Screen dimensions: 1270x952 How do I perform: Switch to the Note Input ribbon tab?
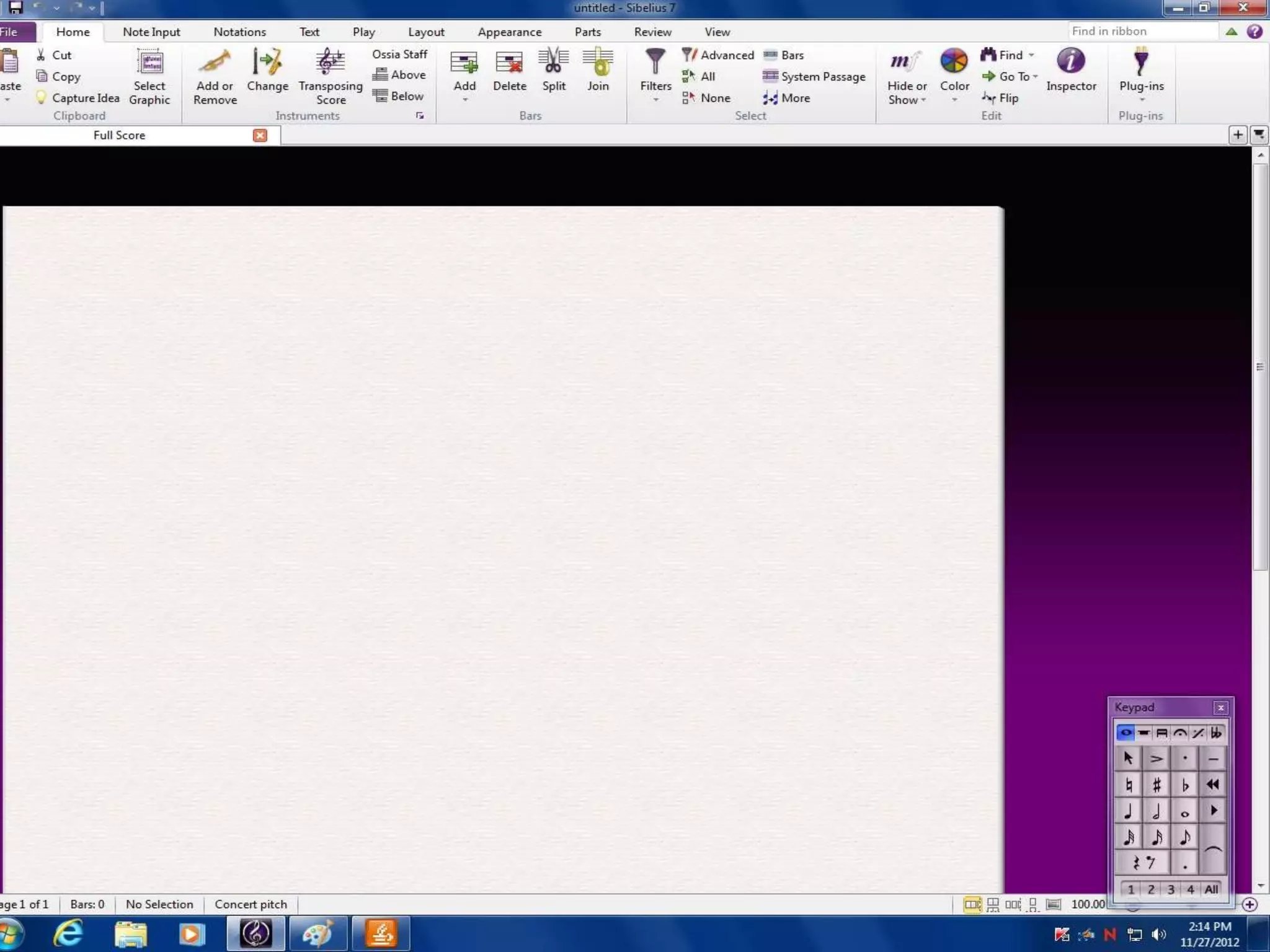coord(151,32)
